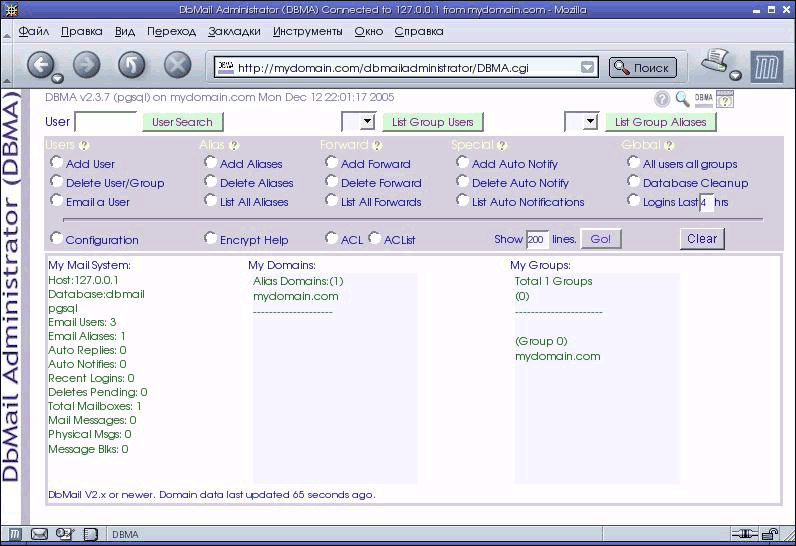Viewport: 796px width, 546px height.
Task: Click the Reload page button
Action: (132, 66)
